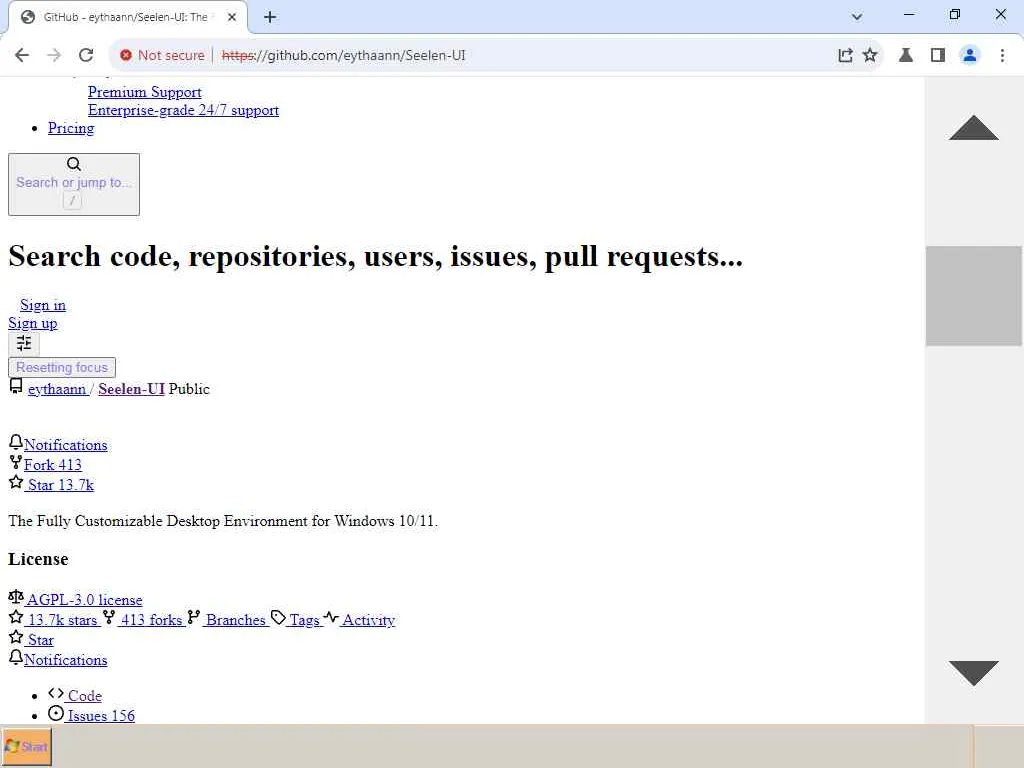This screenshot has height=768, width=1024.
Task: Click the Search or jump to box
Action: coord(74,184)
